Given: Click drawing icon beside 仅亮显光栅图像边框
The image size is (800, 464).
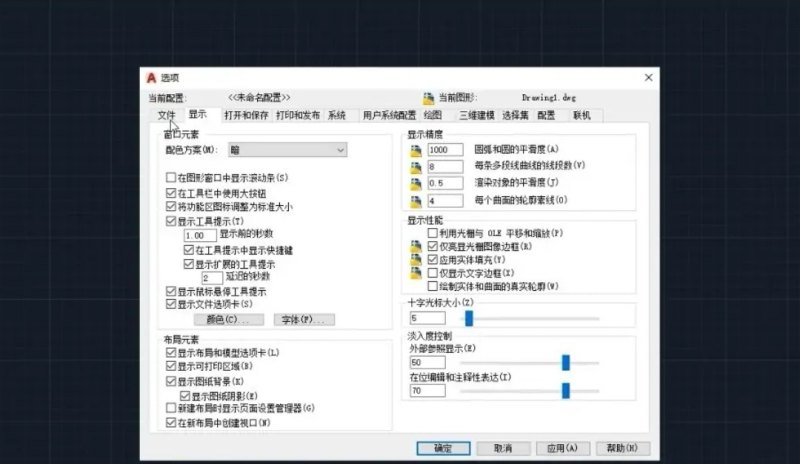Looking at the screenshot, I should click(416, 247).
